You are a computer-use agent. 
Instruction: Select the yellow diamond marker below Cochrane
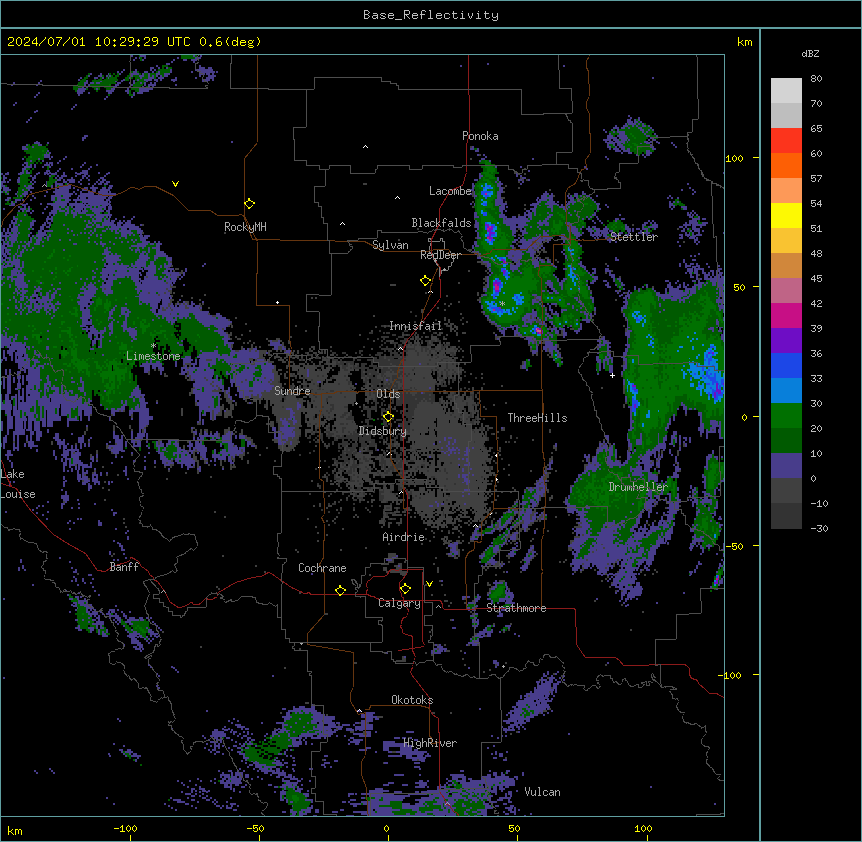coord(340,590)
